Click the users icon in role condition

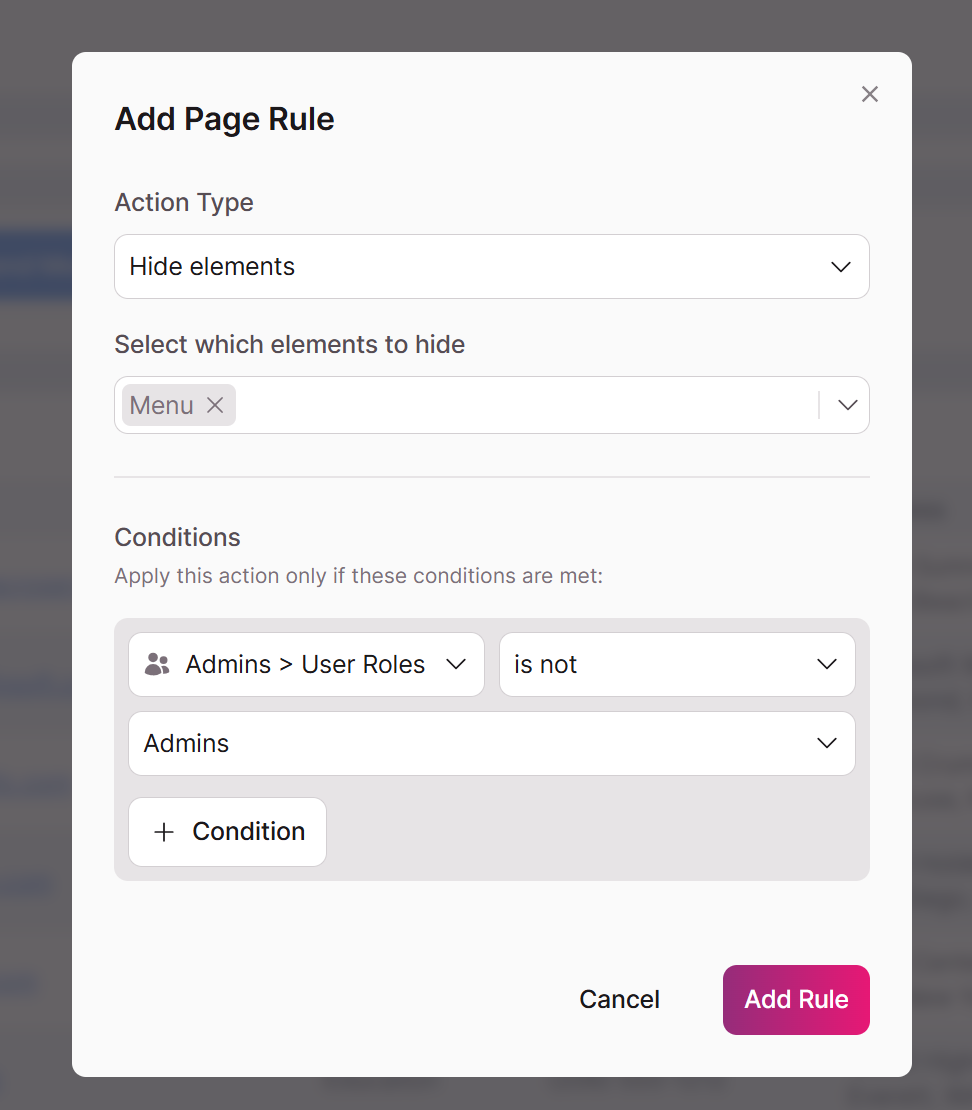[x=157, y=664]
